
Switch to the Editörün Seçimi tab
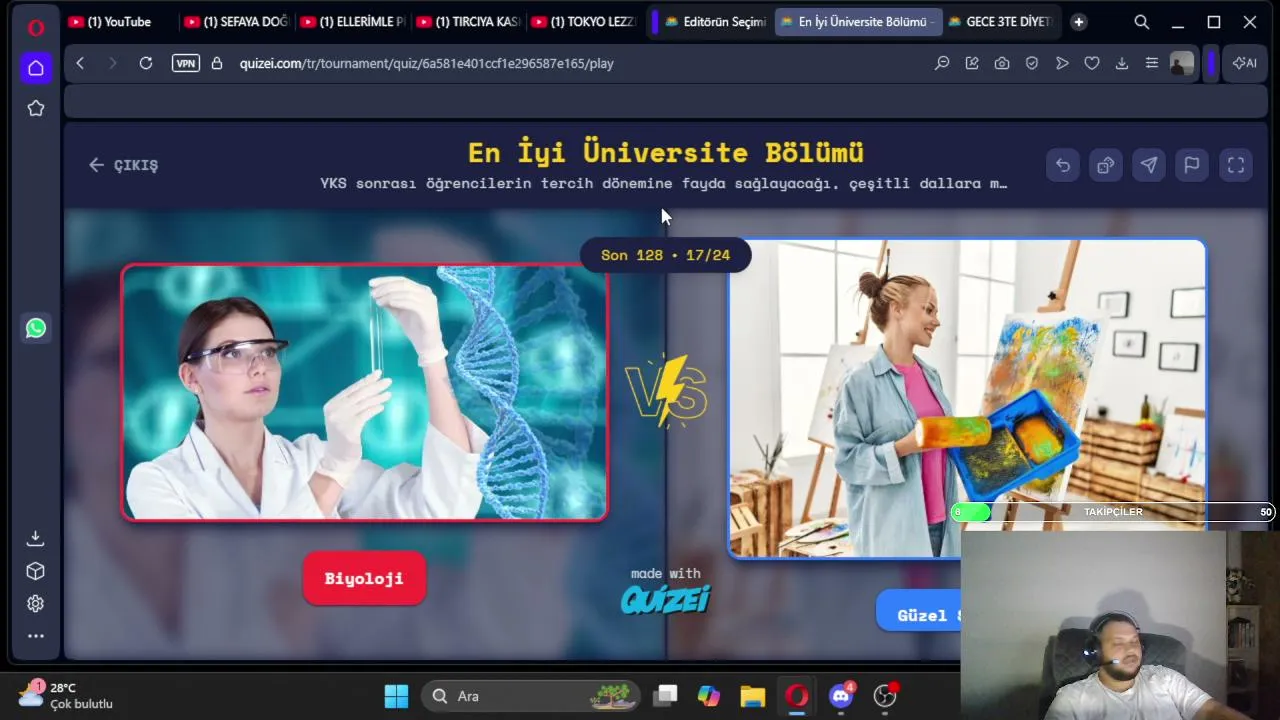715,22
